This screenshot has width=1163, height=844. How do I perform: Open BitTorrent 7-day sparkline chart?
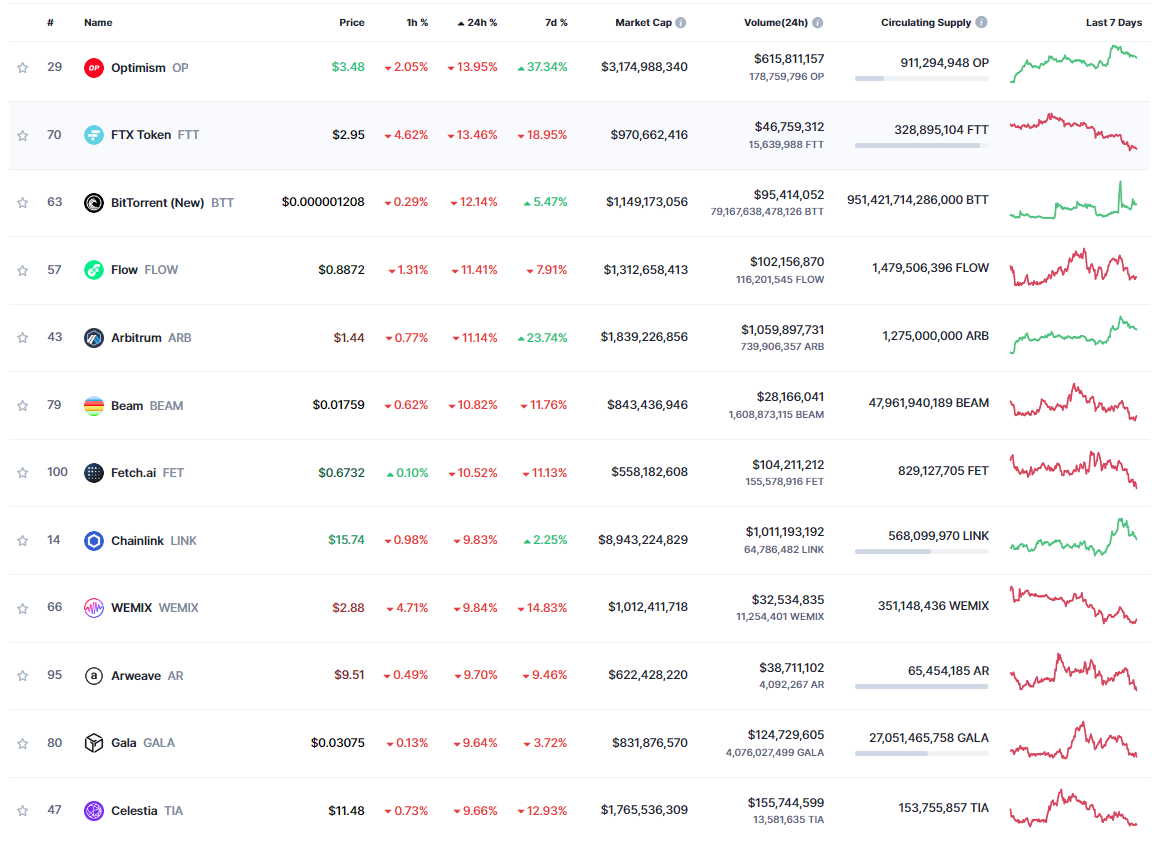[x=1073, y=200]
